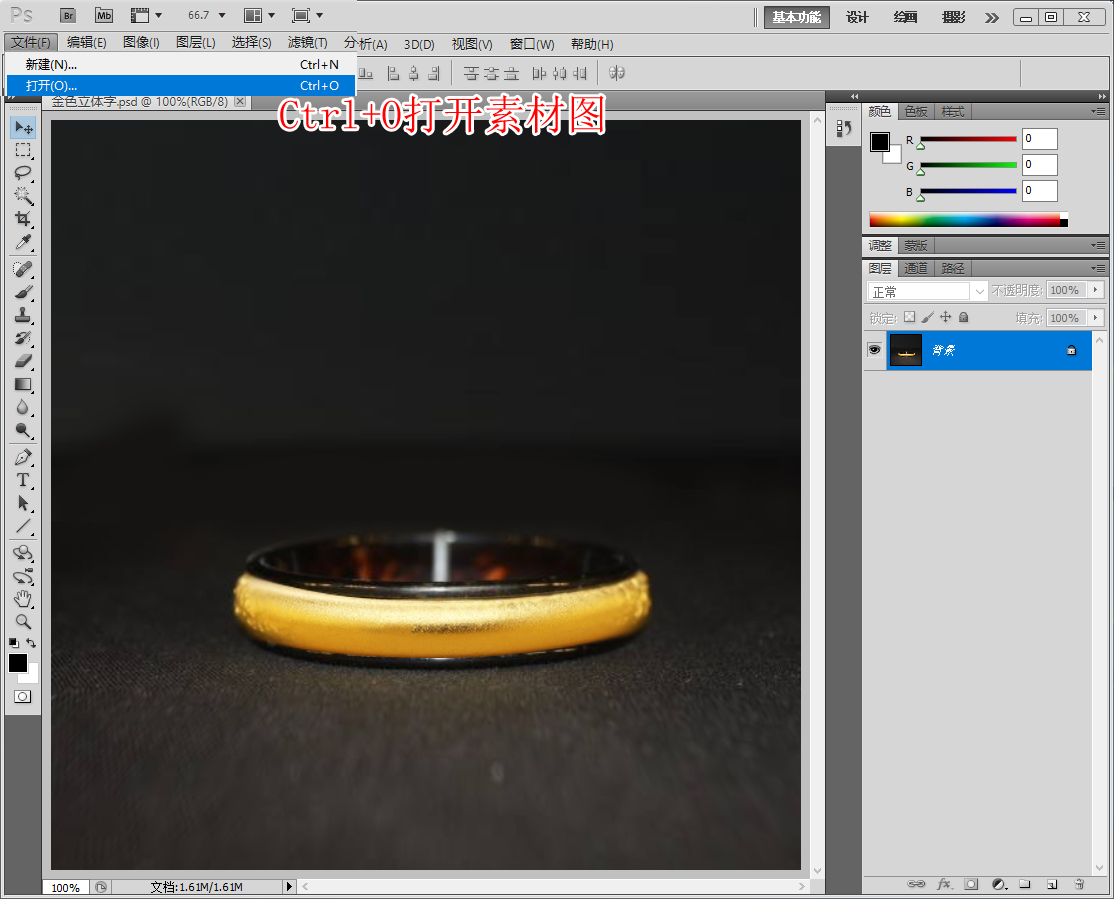The image size is (1114, 899).
Task: Select the Path Selection tool
Action: pyautogui.click(x=23, y=503)
